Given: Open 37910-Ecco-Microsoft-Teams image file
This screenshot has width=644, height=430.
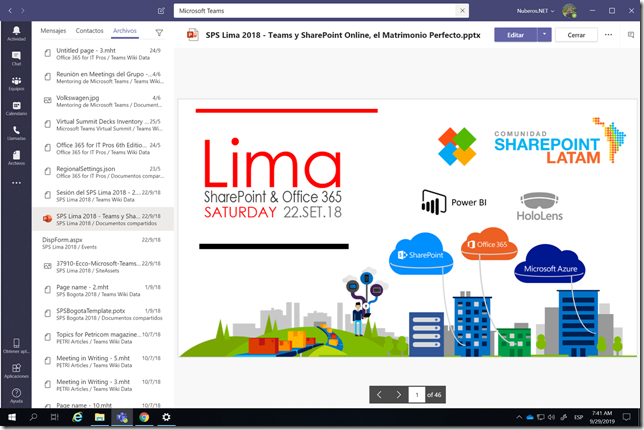Looking at the screenshot, I should click(x=103, y=267).
